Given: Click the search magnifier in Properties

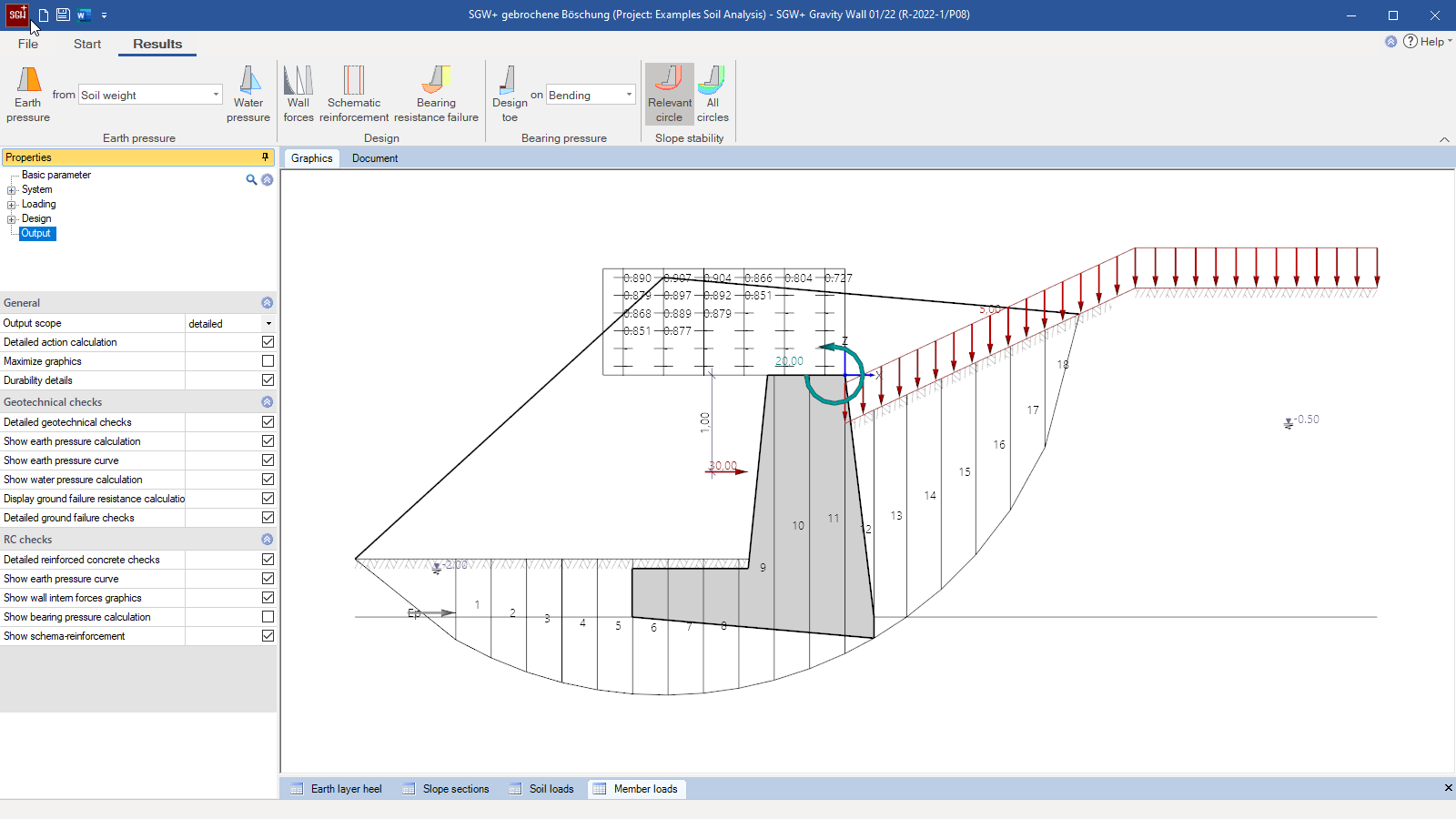Looking at the screenshot, I should [251, 179].
